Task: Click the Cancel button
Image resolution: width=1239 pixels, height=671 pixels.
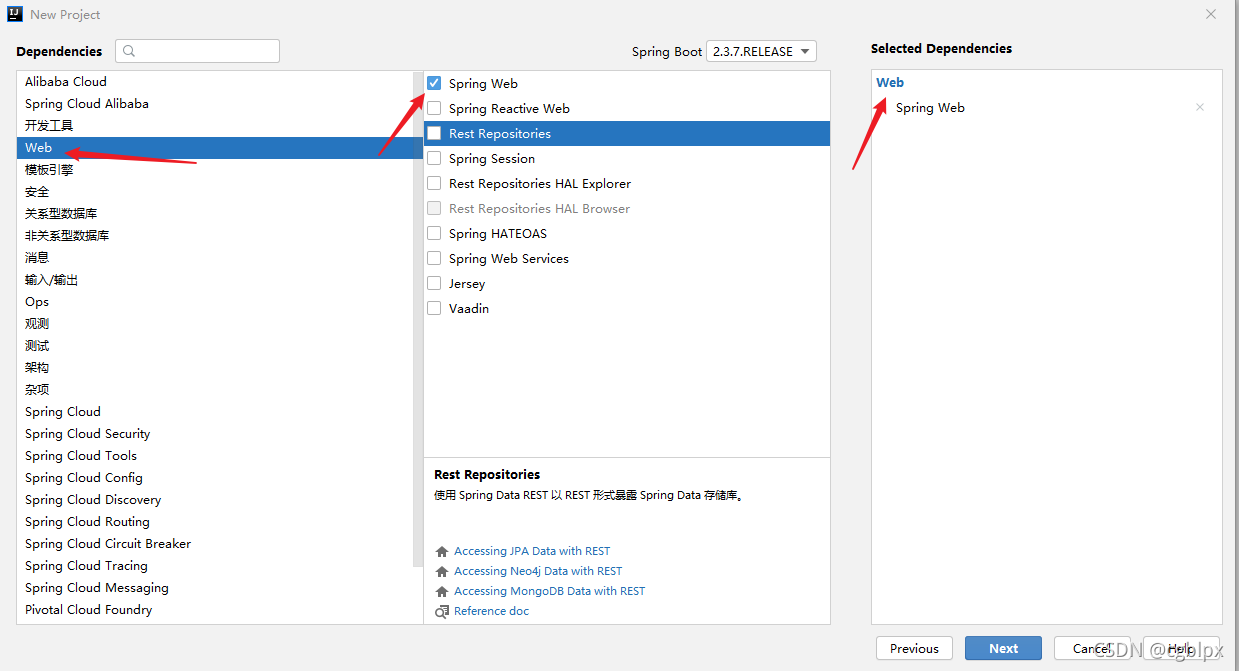Action: click(1092, 648)
